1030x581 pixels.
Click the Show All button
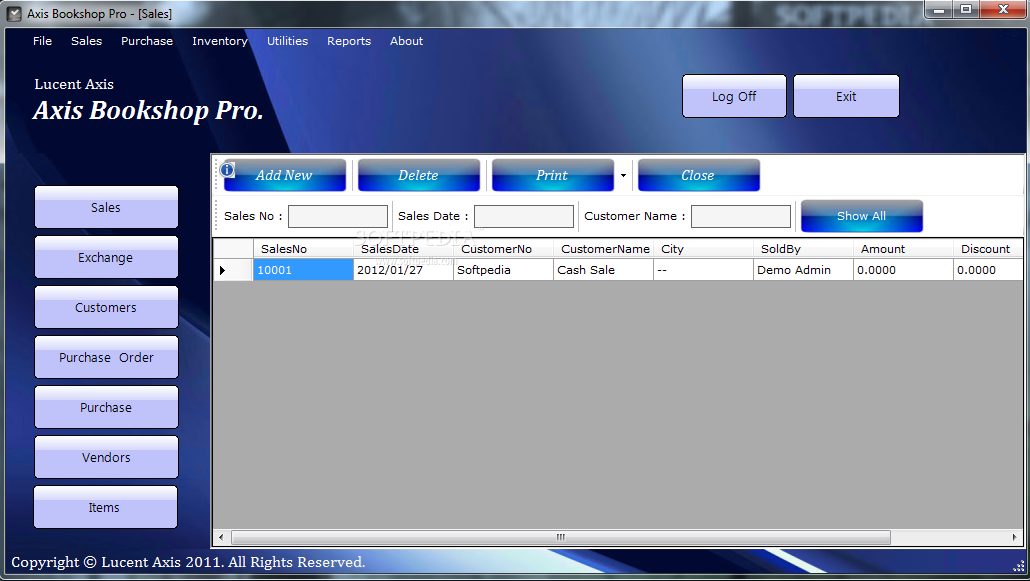point(861,216)
